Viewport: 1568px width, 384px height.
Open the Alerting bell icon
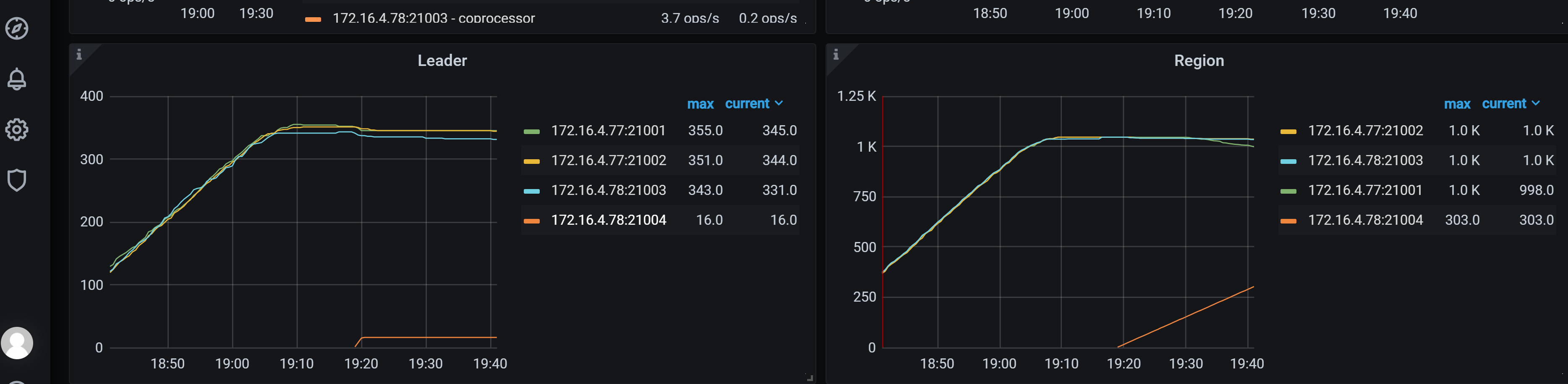[16, 79]
